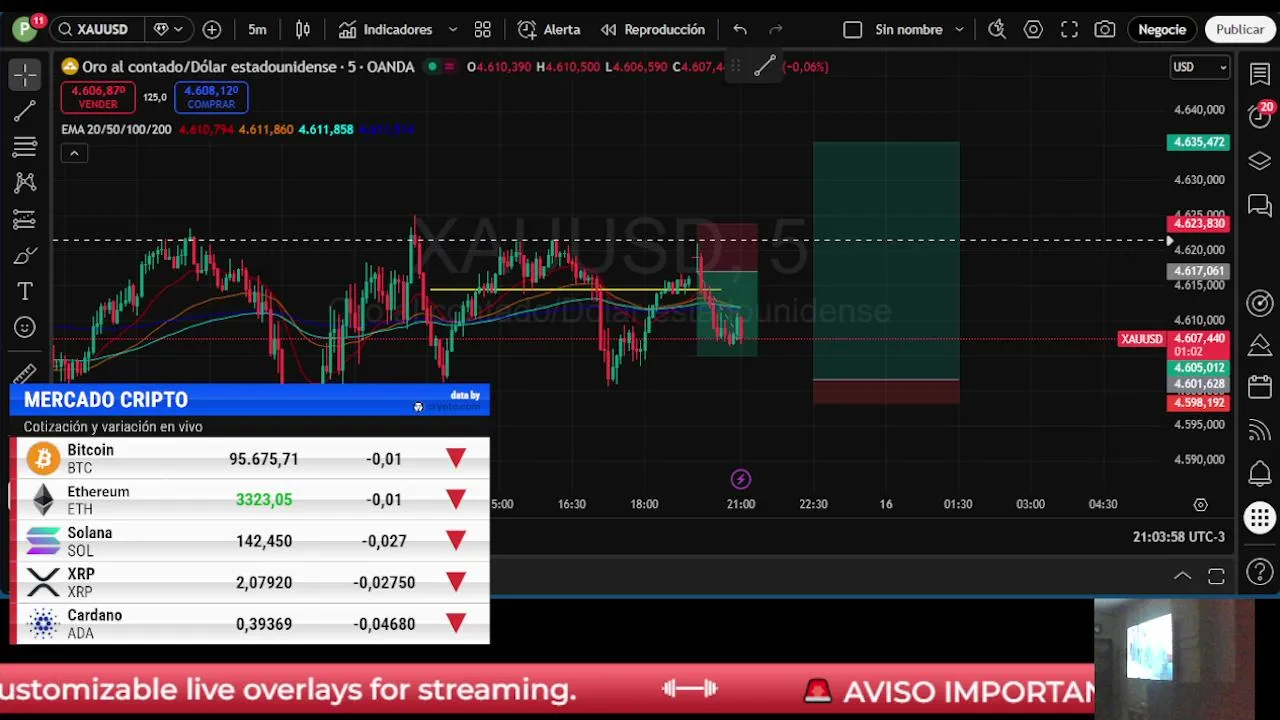
Task: Open the Indicadores menu
Action: (385, 29)
